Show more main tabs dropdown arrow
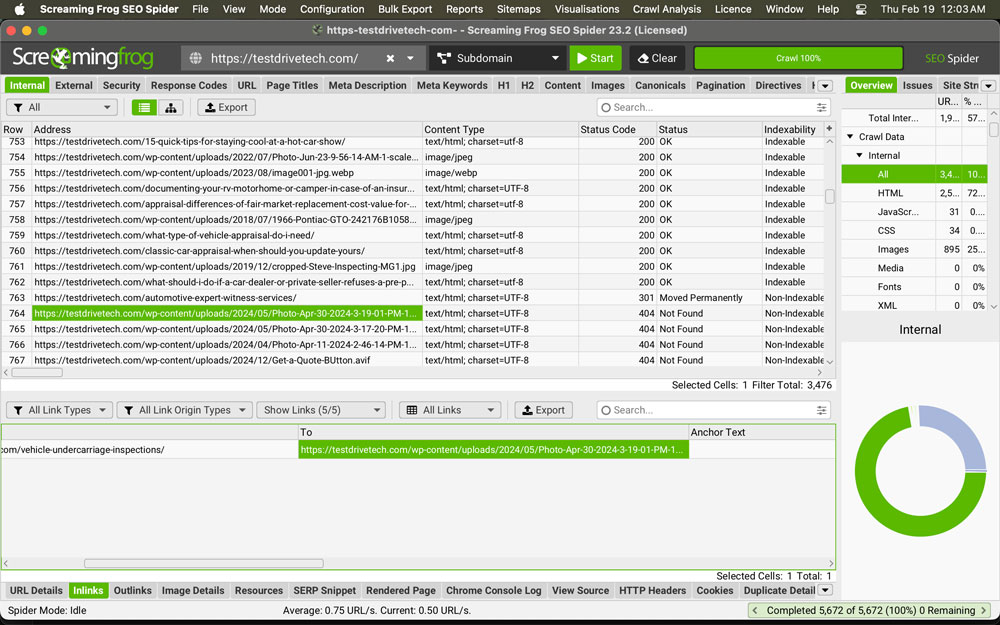1000x625 pixels. [x=825, y=85]
